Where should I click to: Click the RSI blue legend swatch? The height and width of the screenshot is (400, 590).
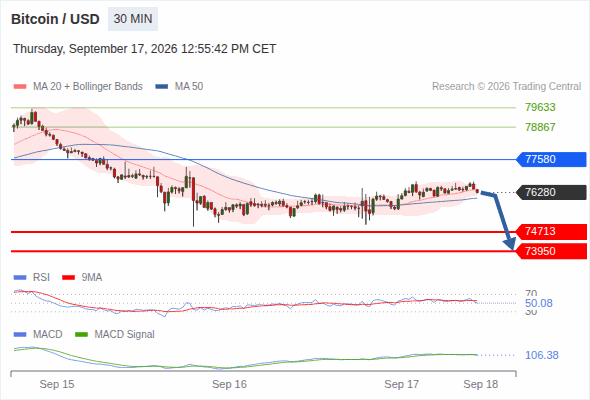(20, 278)
